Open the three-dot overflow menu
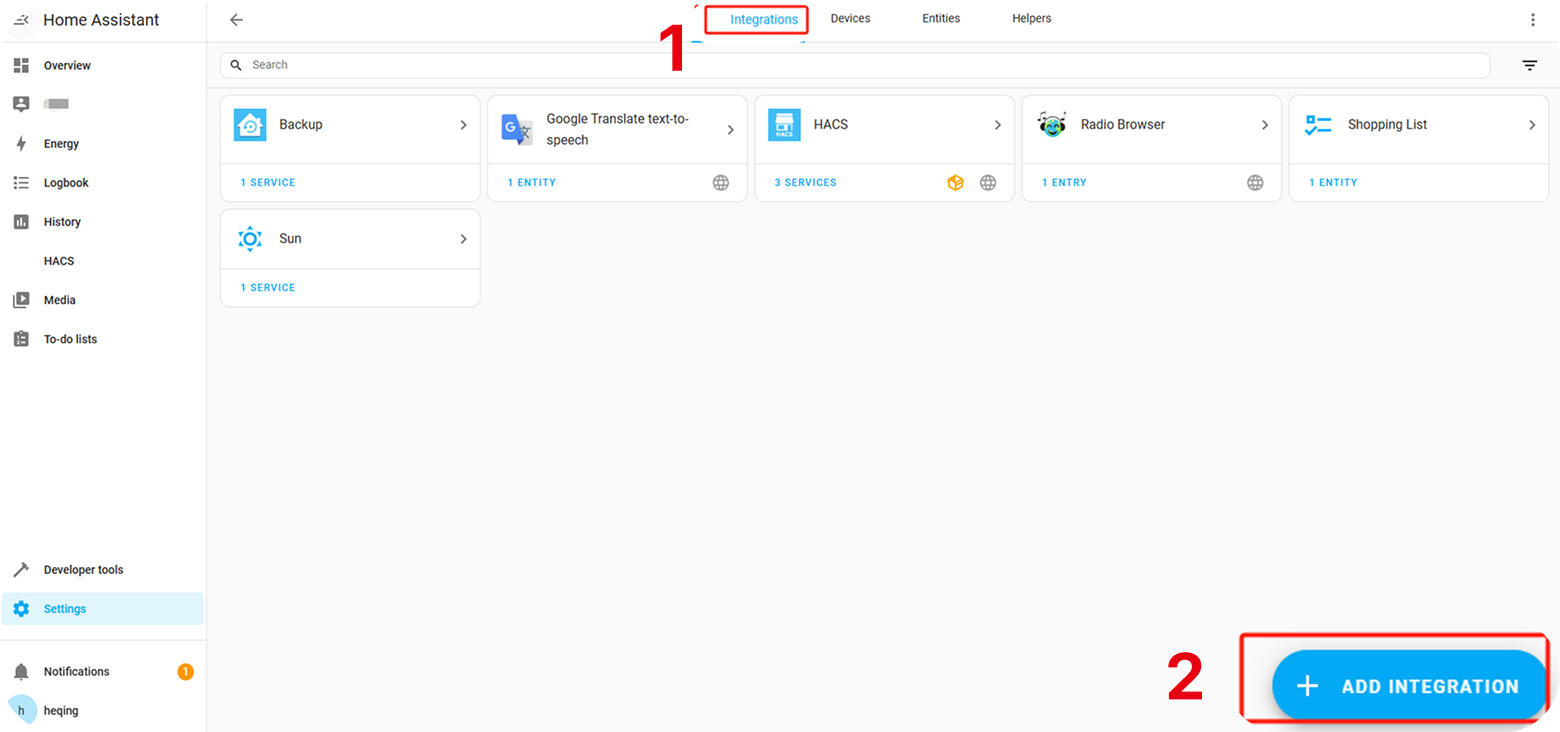 (1533, 20)
